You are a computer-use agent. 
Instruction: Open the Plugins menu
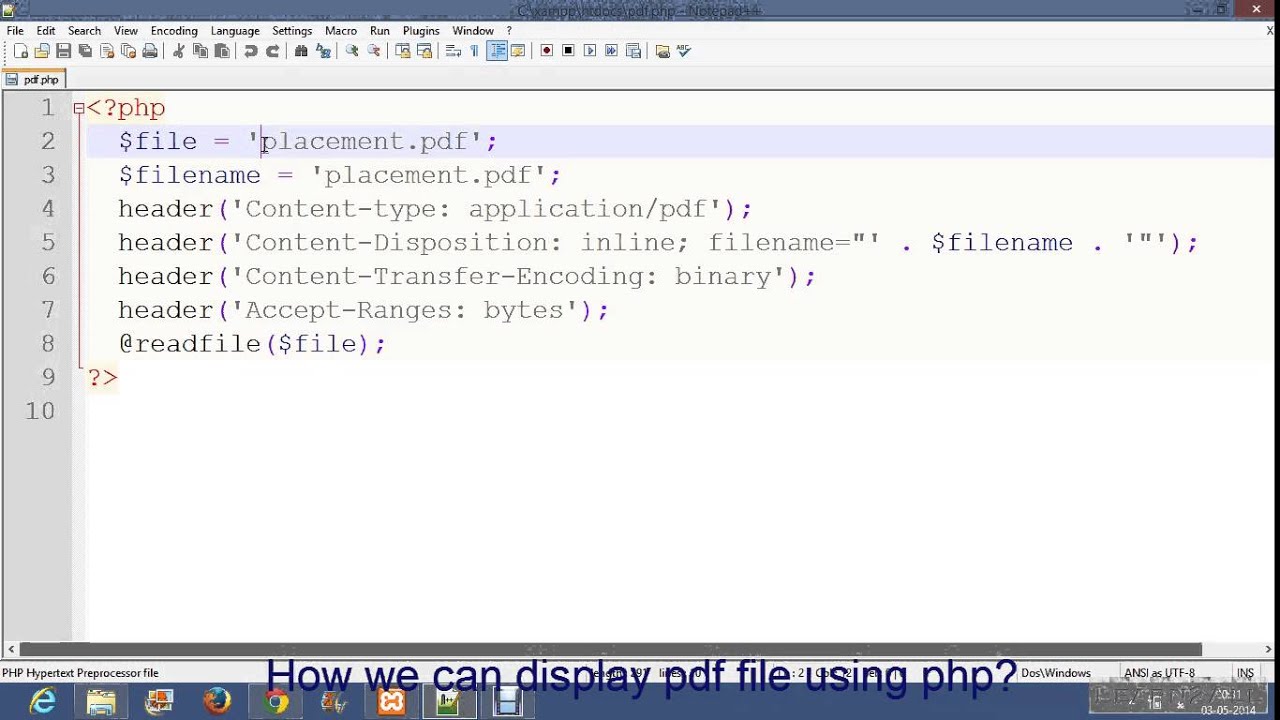pyautogui.click(x=421, y=31)
